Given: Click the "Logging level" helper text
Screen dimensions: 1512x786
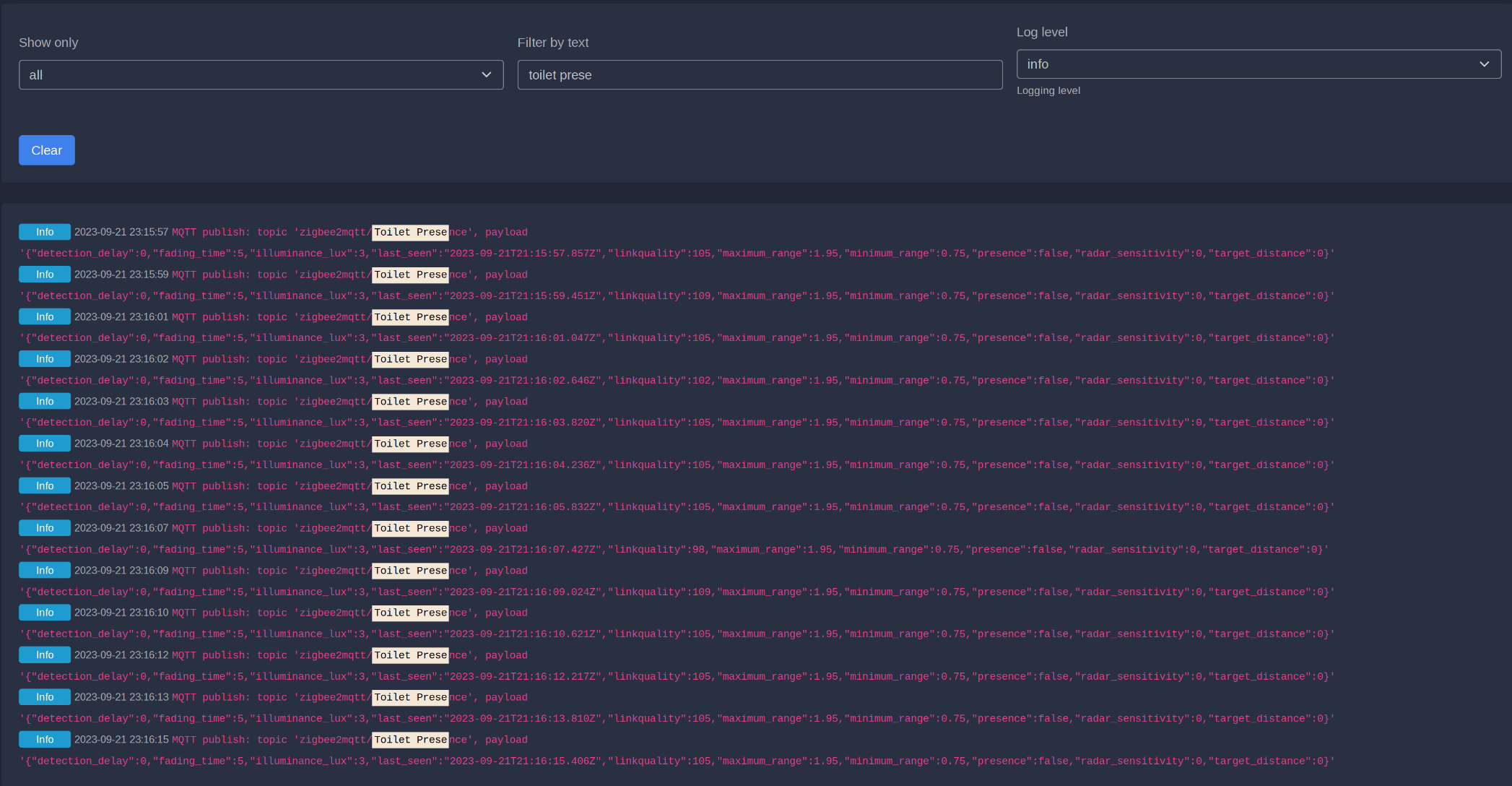Looking at the screenshot, I should coord(1048,90).
